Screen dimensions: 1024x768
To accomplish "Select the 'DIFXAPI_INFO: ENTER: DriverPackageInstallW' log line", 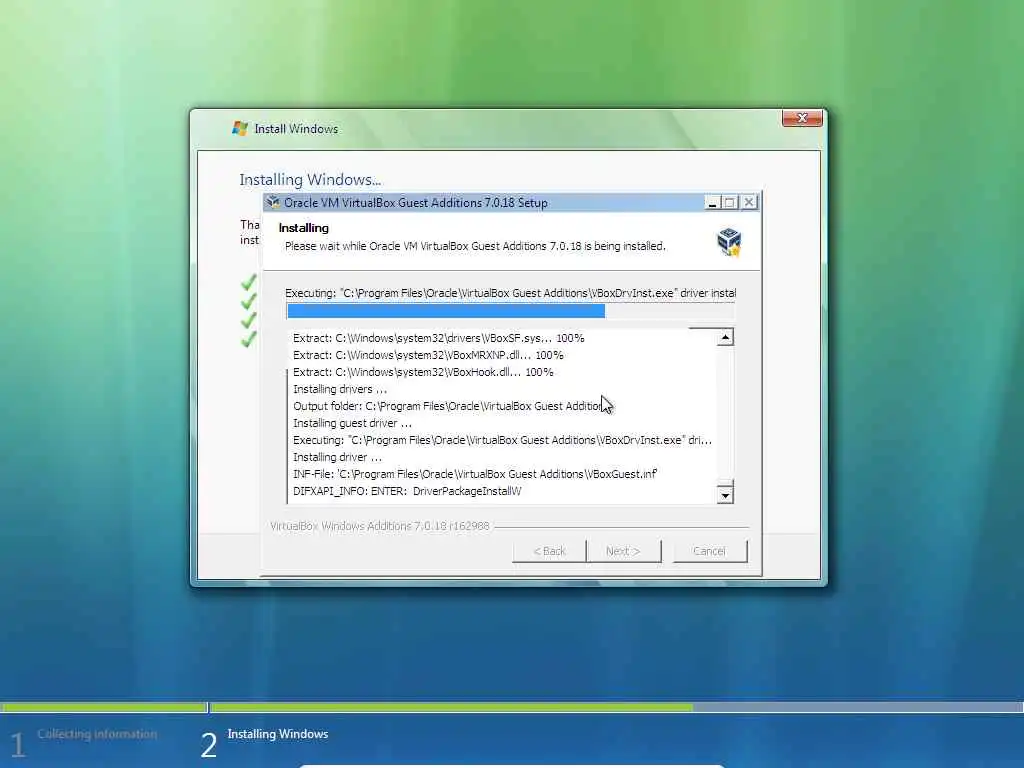I will tap(407, 491).
